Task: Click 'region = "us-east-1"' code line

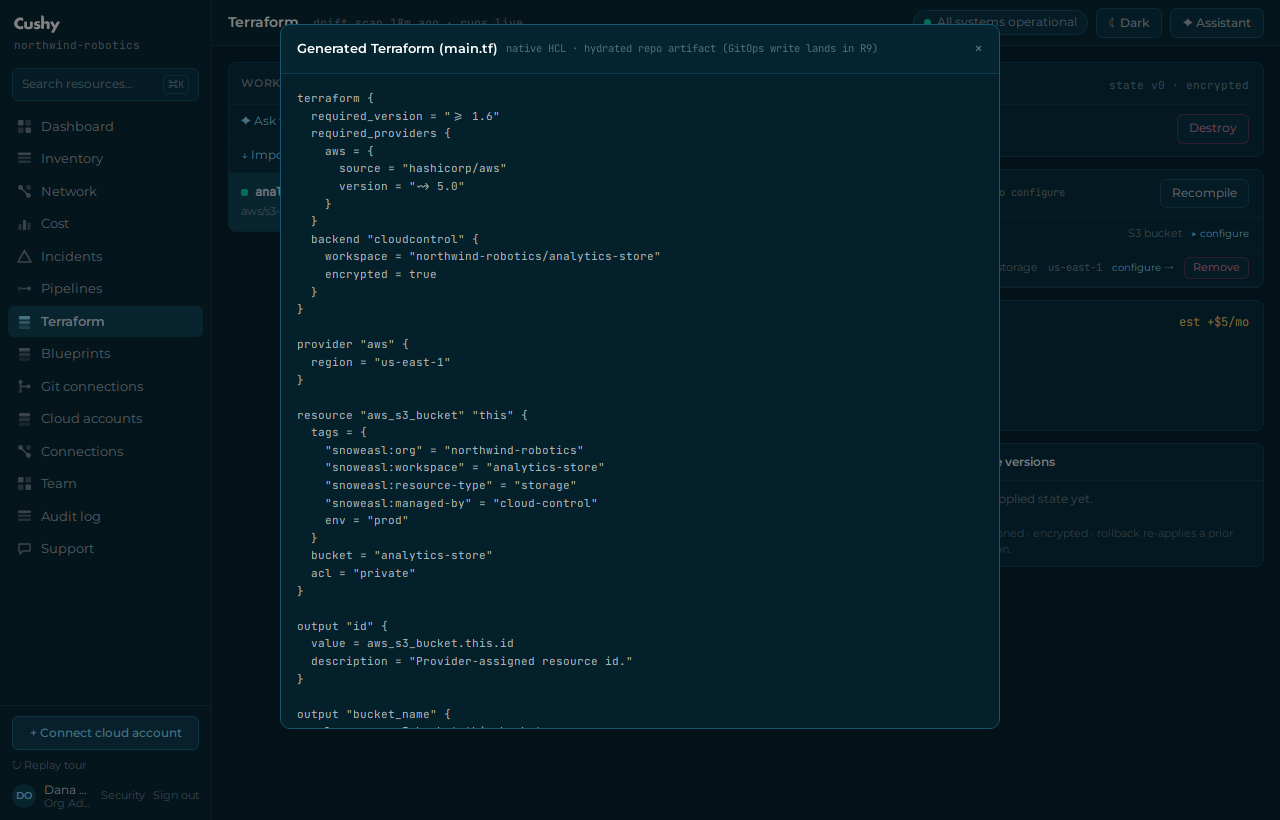Action: (x=381, y=362)
